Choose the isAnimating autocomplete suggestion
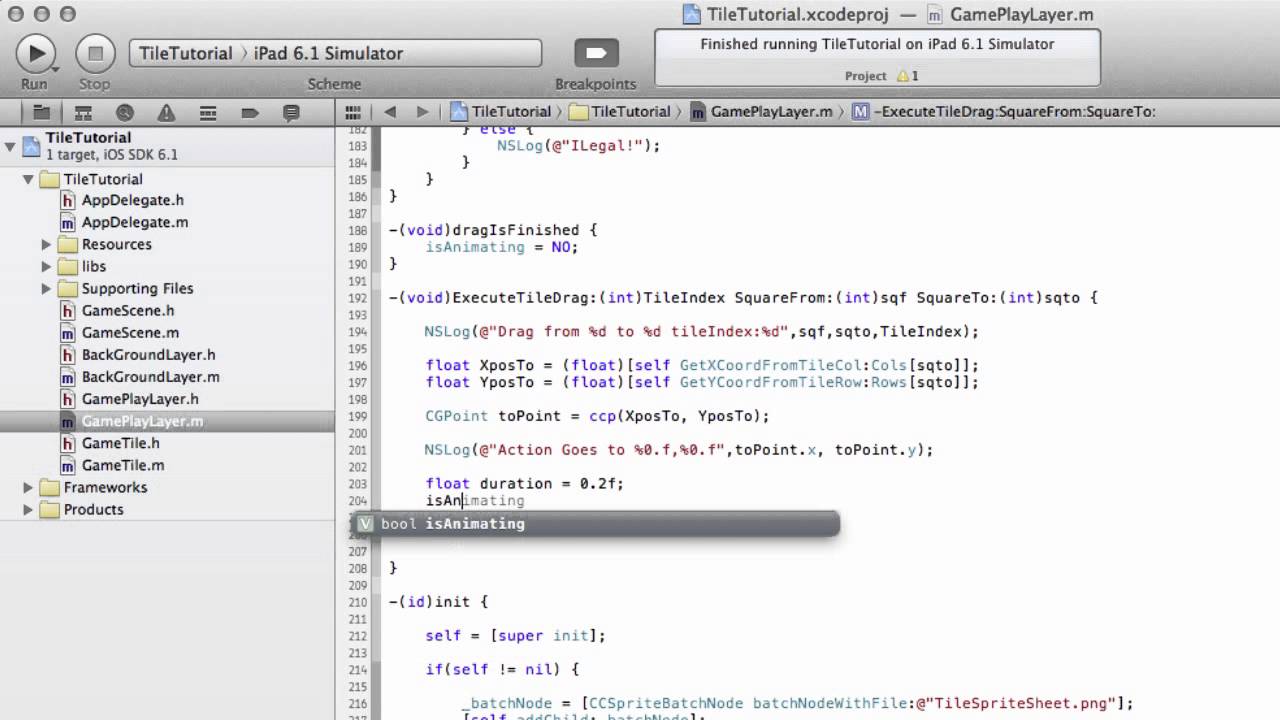Viewport: 1280px width, 720px height. click(596, 524)
